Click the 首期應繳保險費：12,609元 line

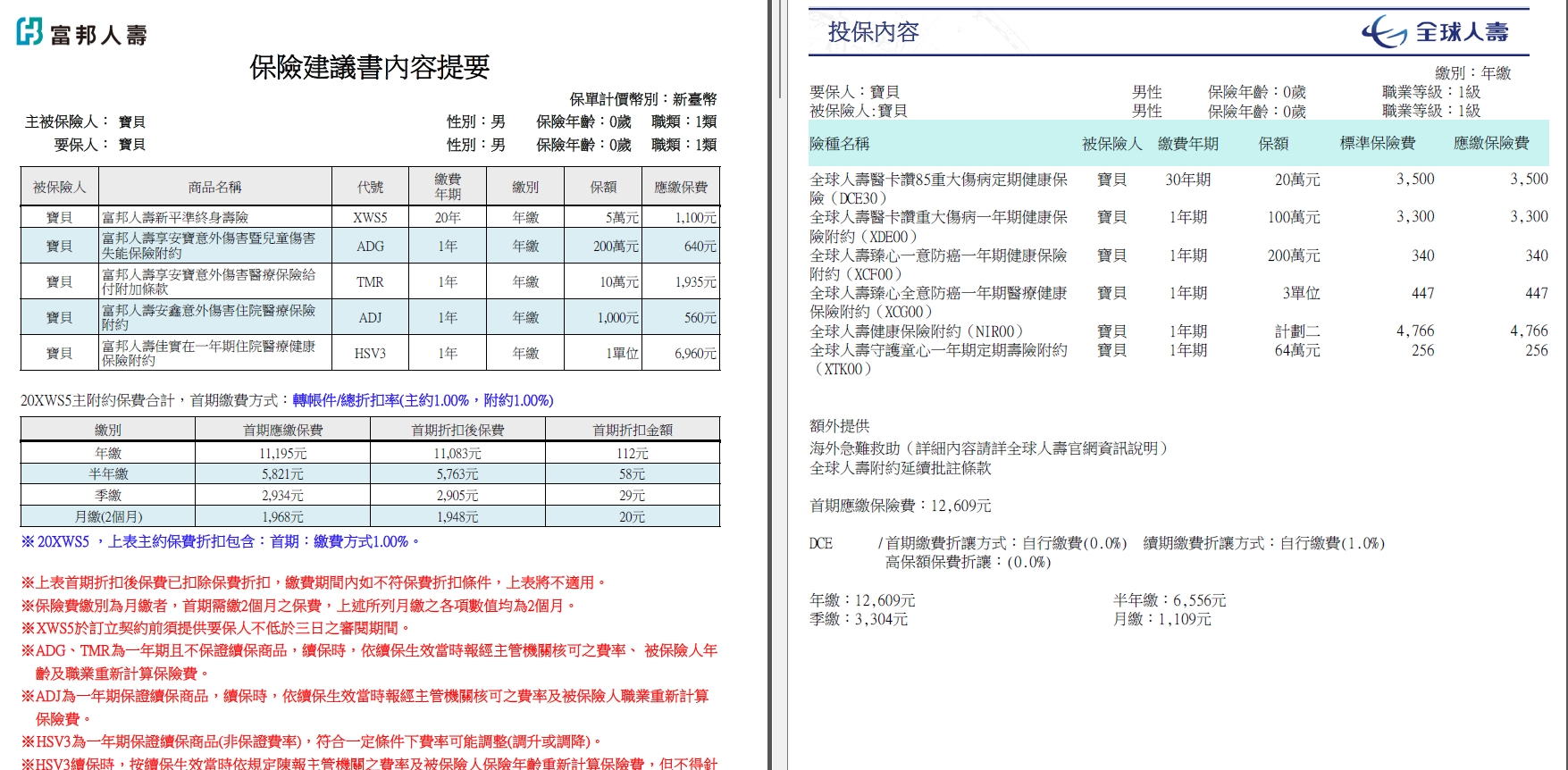click(x=900, y=506)
